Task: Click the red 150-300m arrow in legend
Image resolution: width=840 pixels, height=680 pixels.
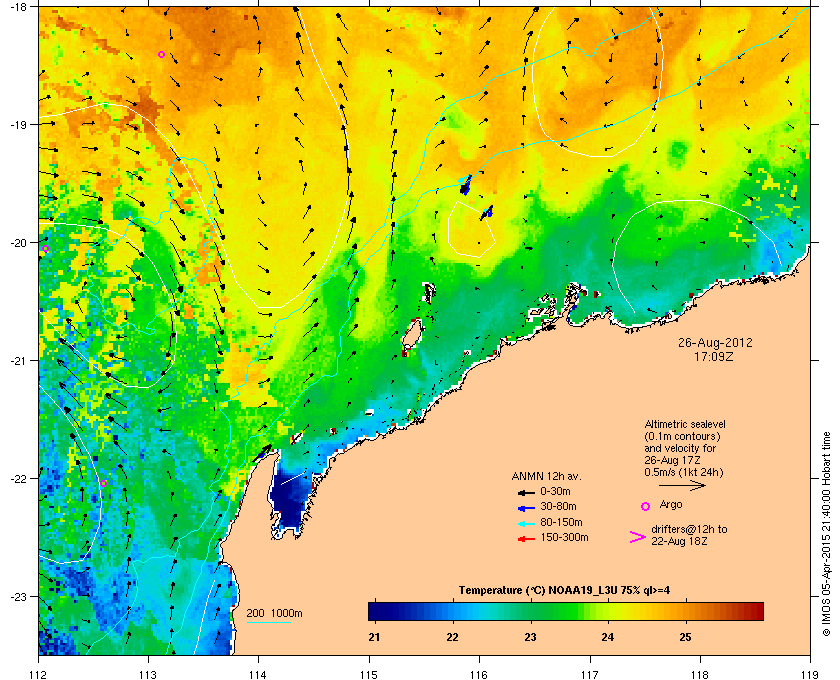Action: [526, 539]
